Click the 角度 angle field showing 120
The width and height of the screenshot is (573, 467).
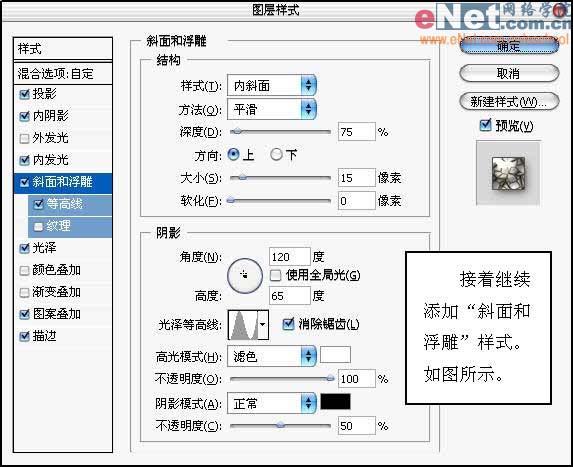(289, 257)
